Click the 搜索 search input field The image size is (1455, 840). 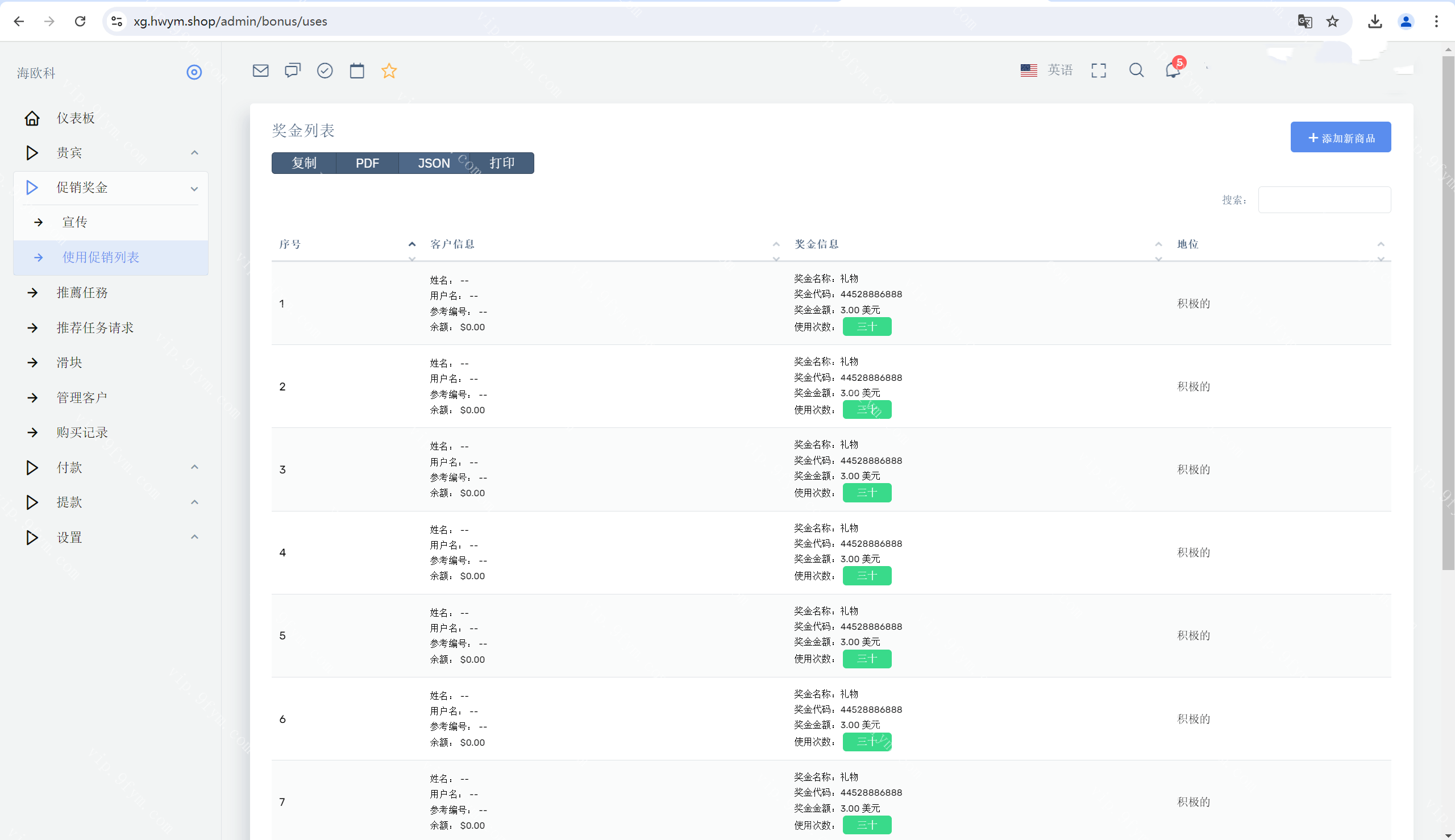pos(1324,199)
